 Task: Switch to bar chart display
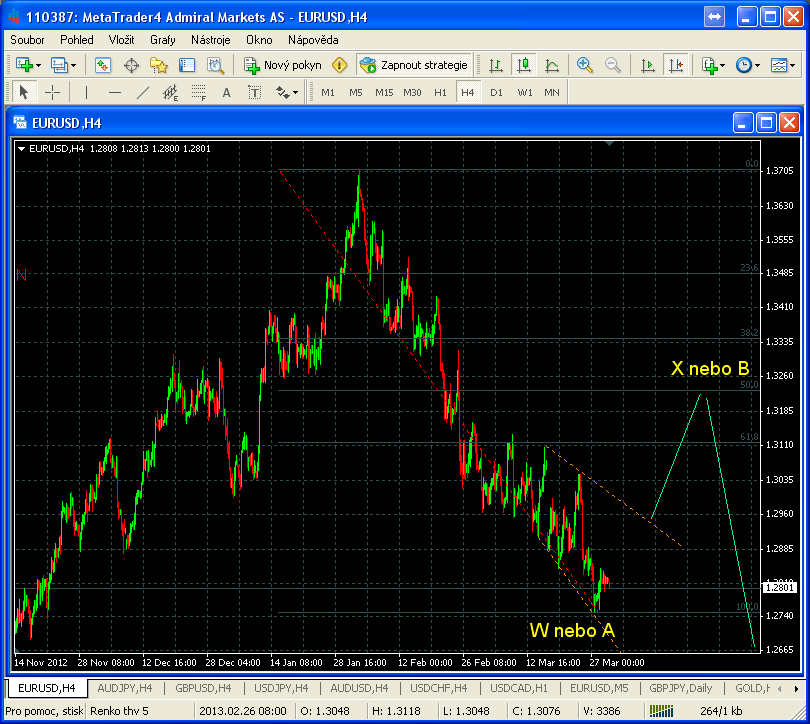coord(496,65)
